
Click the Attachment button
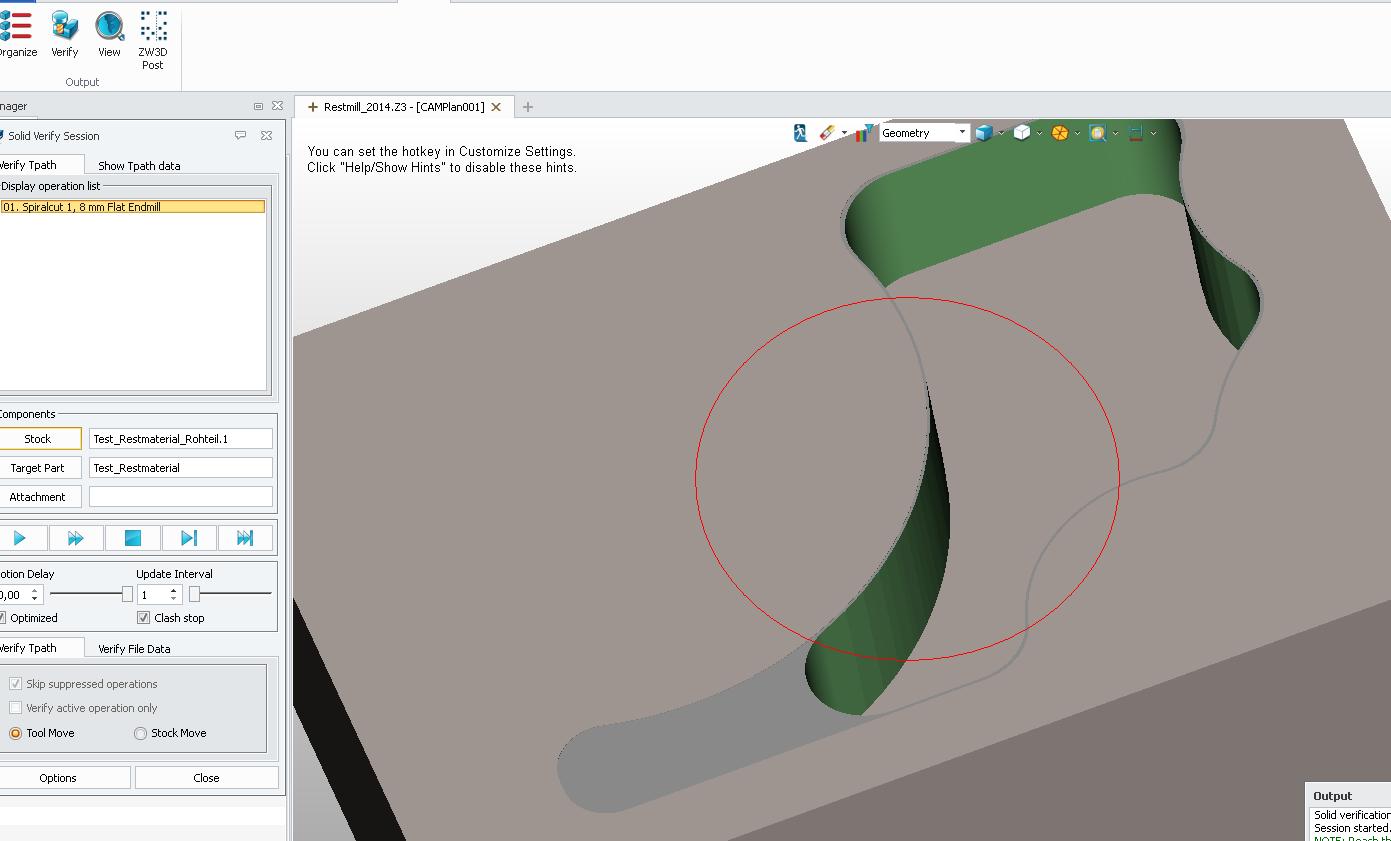point(38,497)
